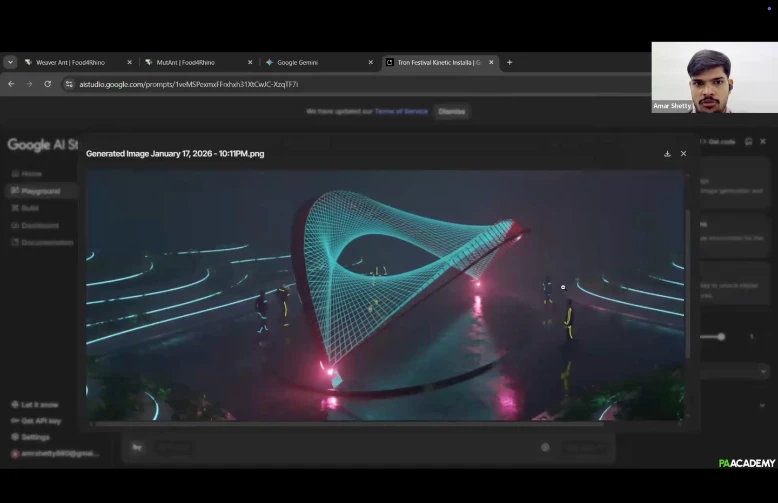Close the generated image preview
Viewport: 778px width, 503px height.
pos(684,154)
